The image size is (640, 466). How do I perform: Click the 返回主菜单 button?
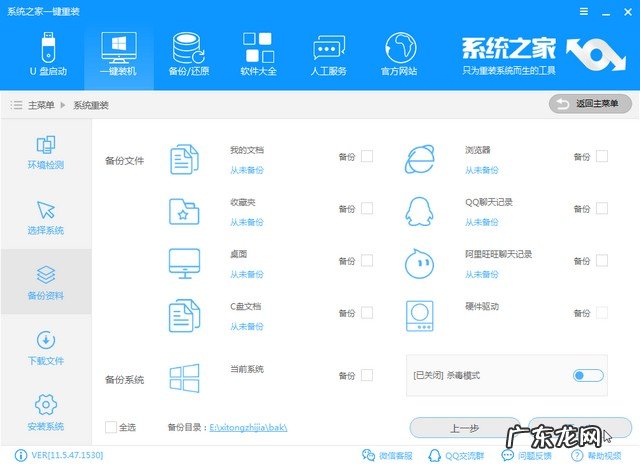[590, 104]
